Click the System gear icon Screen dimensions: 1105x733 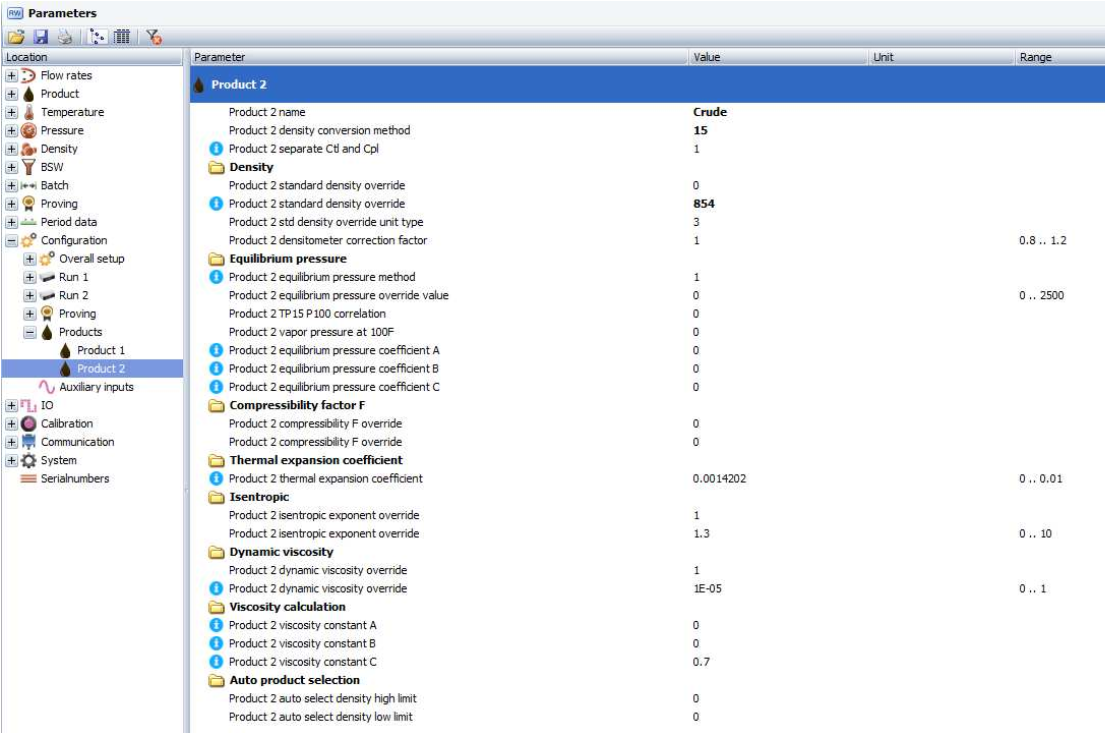point(28,460)
